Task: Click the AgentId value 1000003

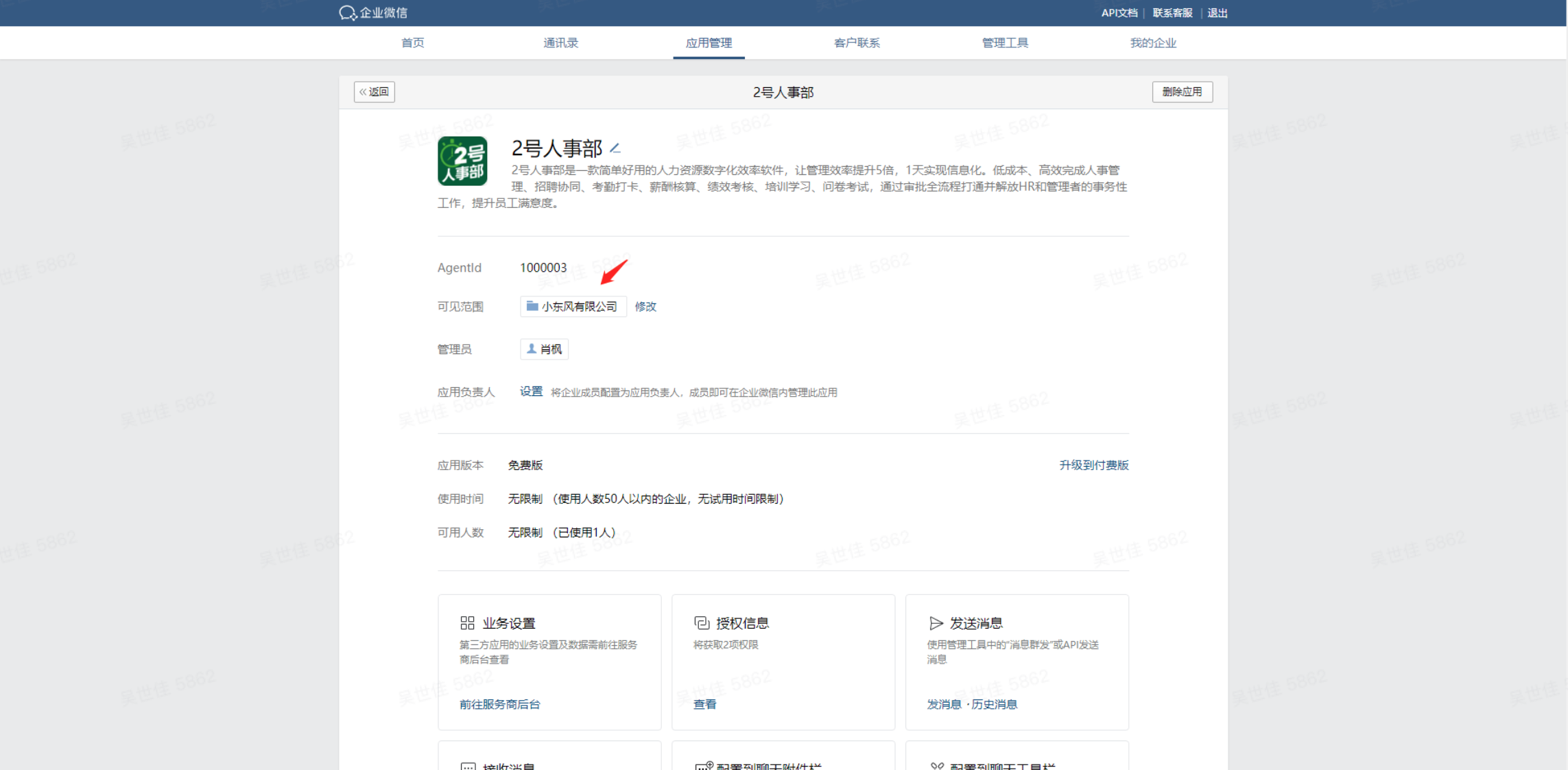Action: pos(543,268)
